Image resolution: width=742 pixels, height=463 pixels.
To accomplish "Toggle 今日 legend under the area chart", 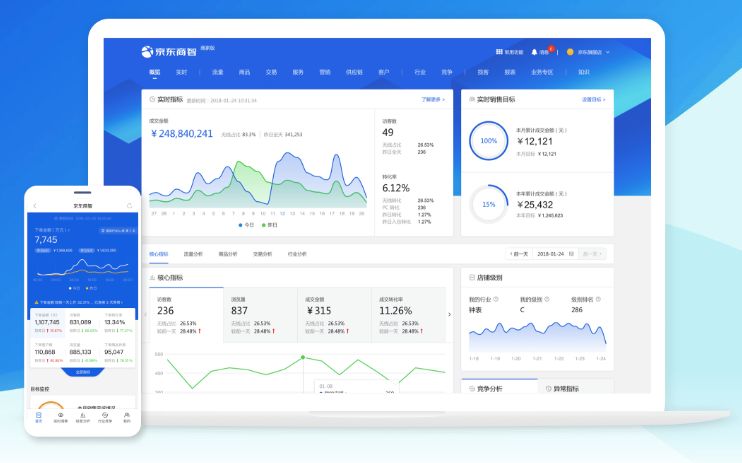I will pos(246,225).
